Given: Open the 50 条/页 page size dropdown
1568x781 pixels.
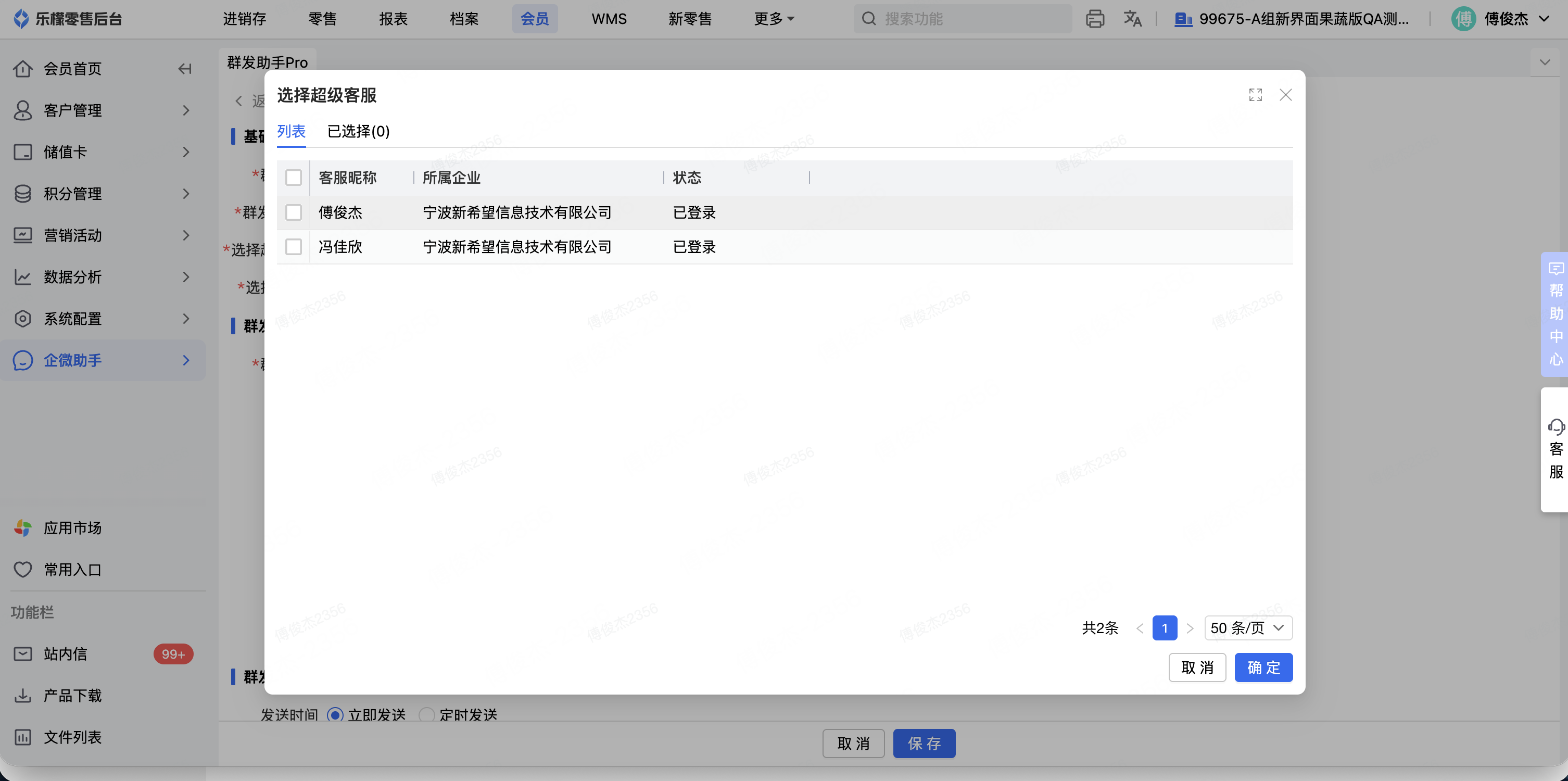Looking at the screenshot, I should click(x=1248, y=627).
